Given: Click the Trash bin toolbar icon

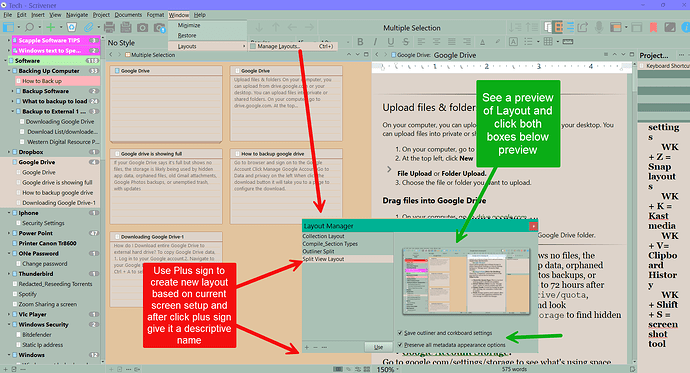Looking at the screenshot, I should [x=72, y=27].
